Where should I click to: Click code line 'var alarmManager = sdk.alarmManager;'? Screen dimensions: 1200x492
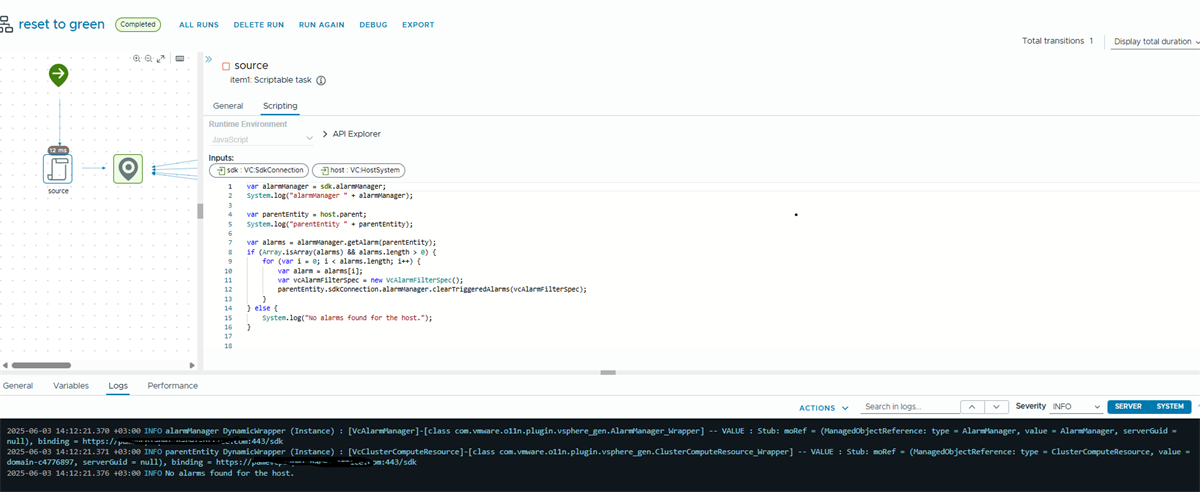coord(316,186)
